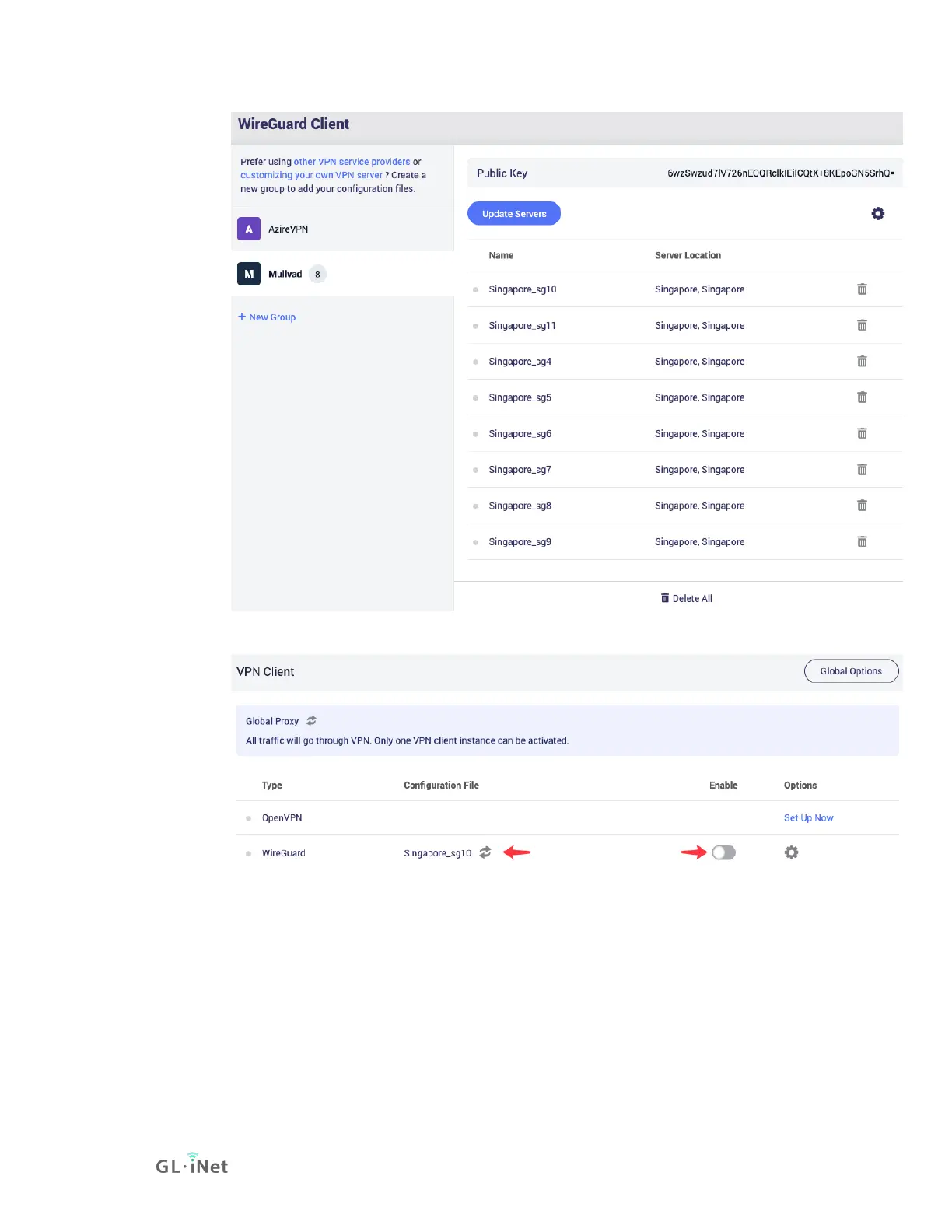Remove the Singapore_sg5 server via its trash icon
The image size is (952, 1232).
tap(862, 397)
